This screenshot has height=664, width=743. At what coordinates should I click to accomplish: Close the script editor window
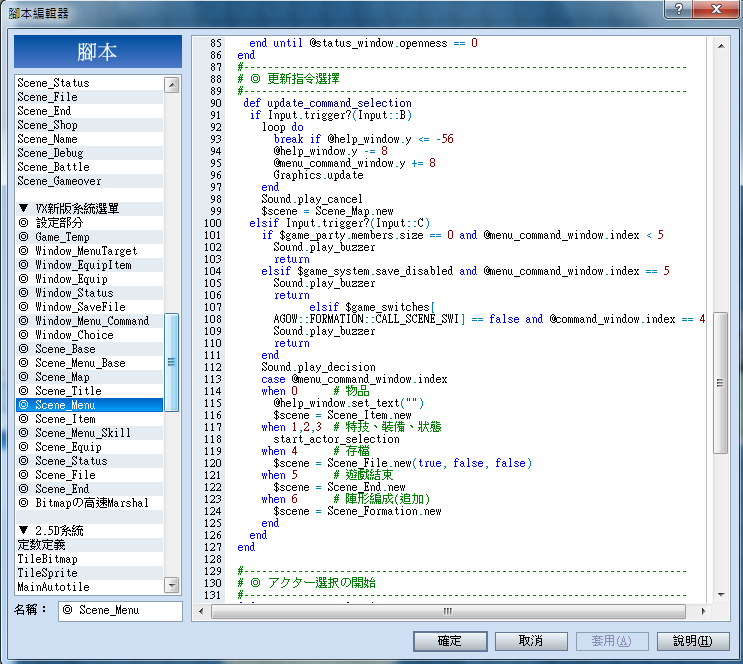point(716,9)
